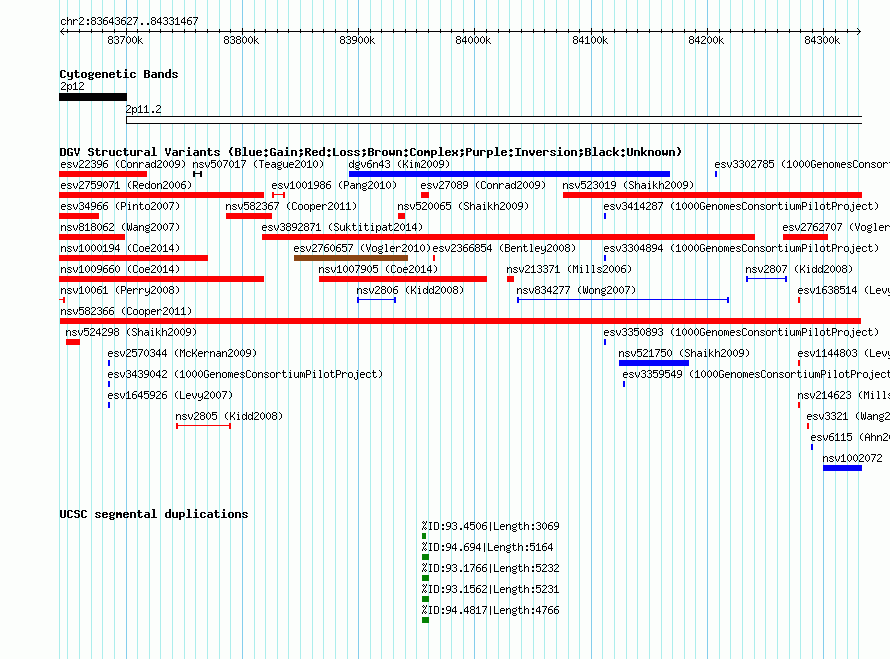Click esv3414287 (1000GenomesConsortiumPilotProject) label
Screen dimensions: 890x659
point(741,206)
